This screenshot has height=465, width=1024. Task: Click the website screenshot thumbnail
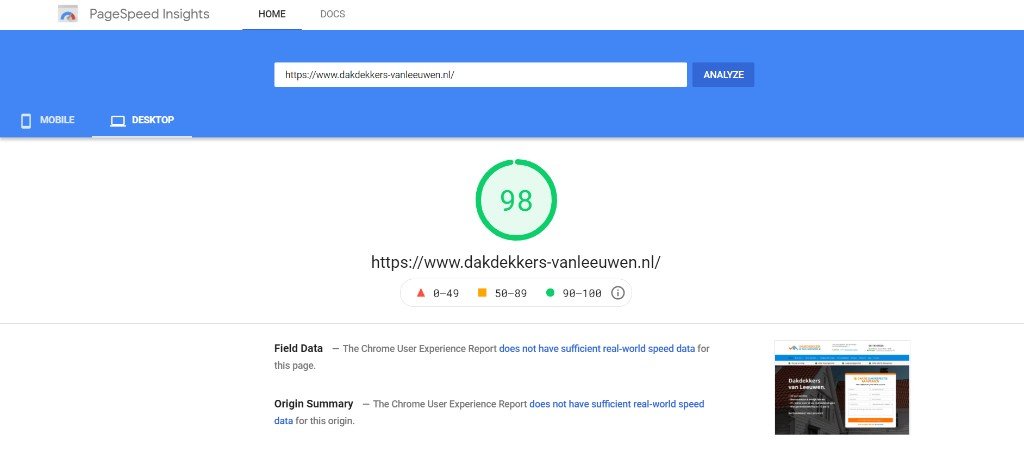point(842,387)
